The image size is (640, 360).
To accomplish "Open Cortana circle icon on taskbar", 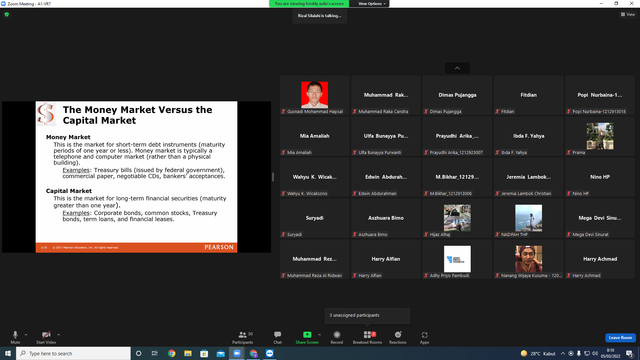I will click(x=138, y=353).
